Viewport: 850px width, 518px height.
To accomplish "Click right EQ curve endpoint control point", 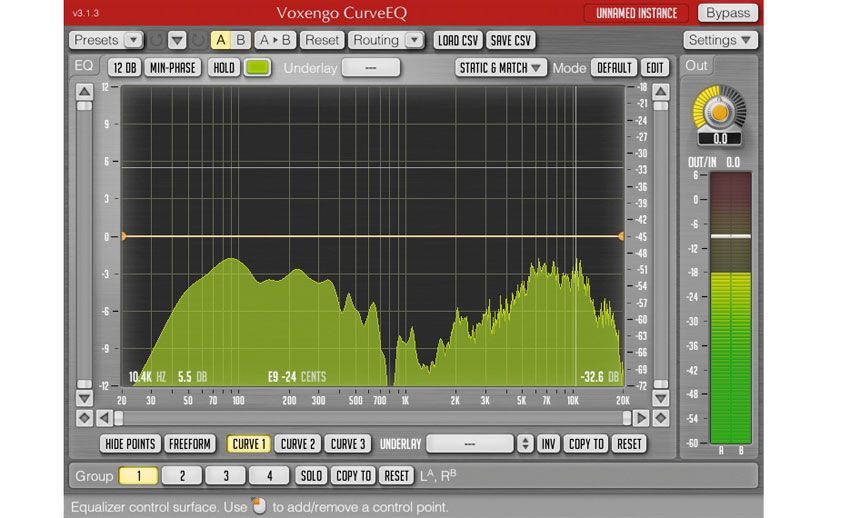I will pyautogui.click(x=621, y=236).
